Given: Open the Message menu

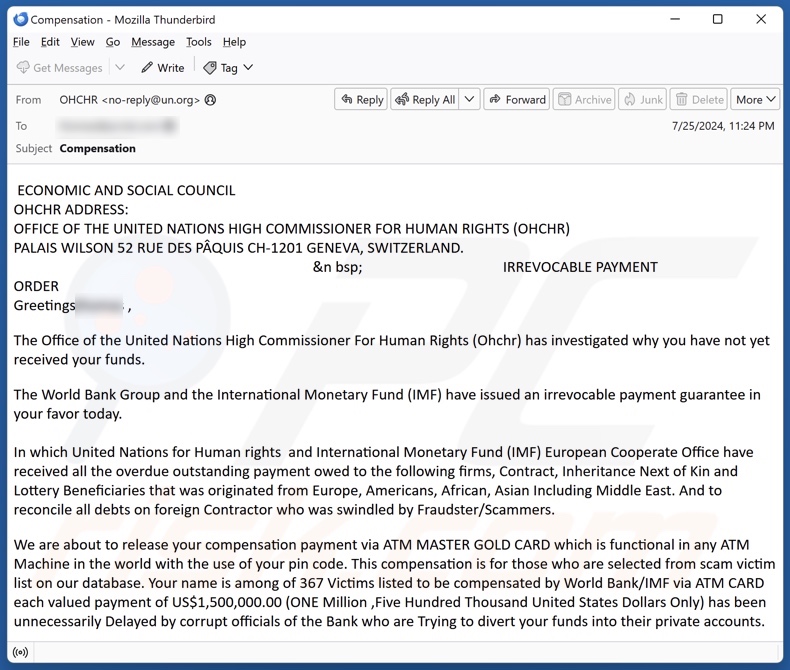Looking at the screenshot, I should coord(153,42).
